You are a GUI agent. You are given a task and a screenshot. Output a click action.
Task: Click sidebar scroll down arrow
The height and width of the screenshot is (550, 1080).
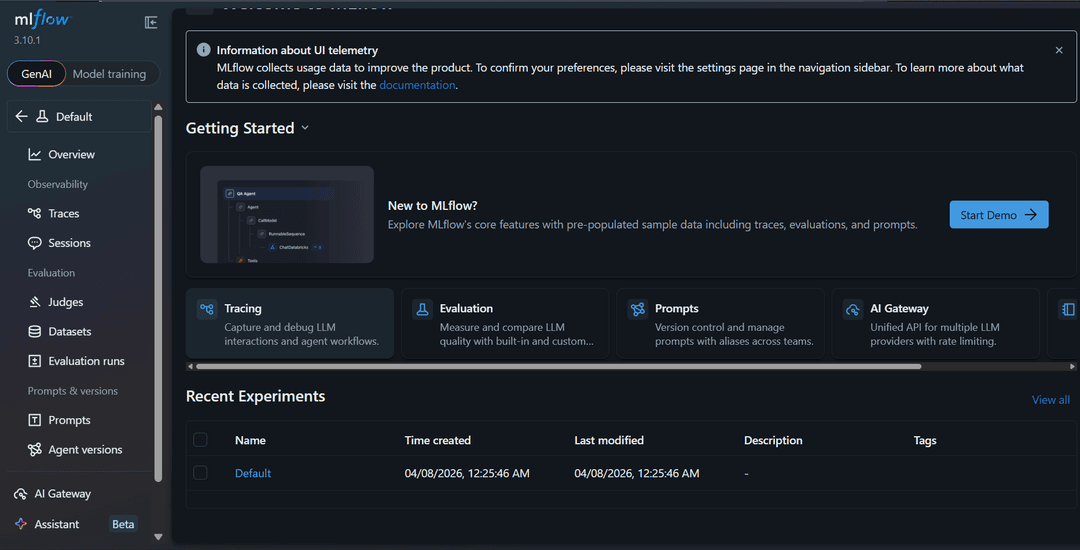point(158,537)
